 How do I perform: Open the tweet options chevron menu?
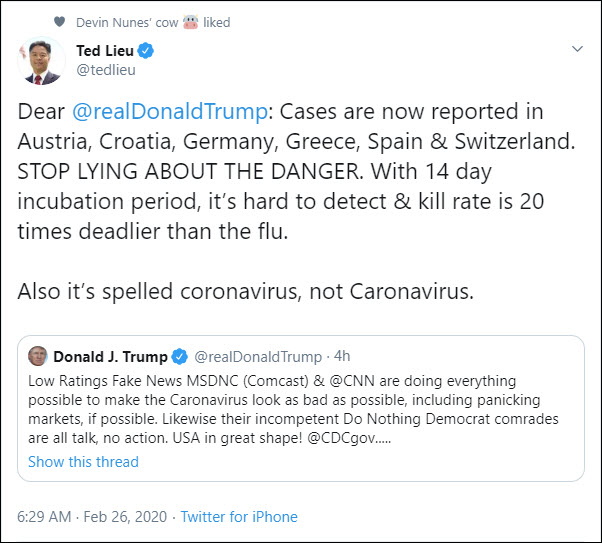coord(577,49)
